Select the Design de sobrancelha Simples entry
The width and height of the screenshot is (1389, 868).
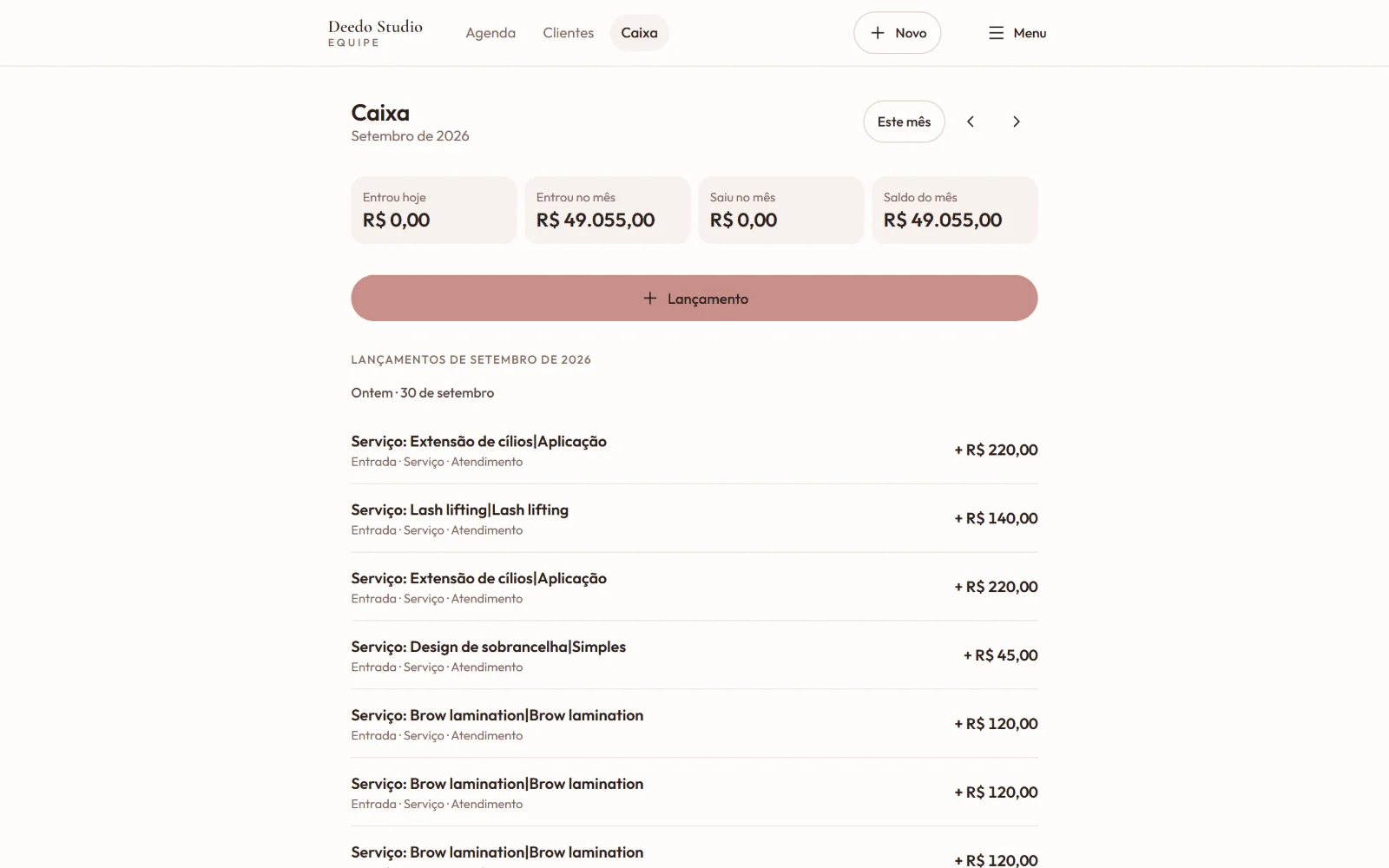click(x=694, y=655)
